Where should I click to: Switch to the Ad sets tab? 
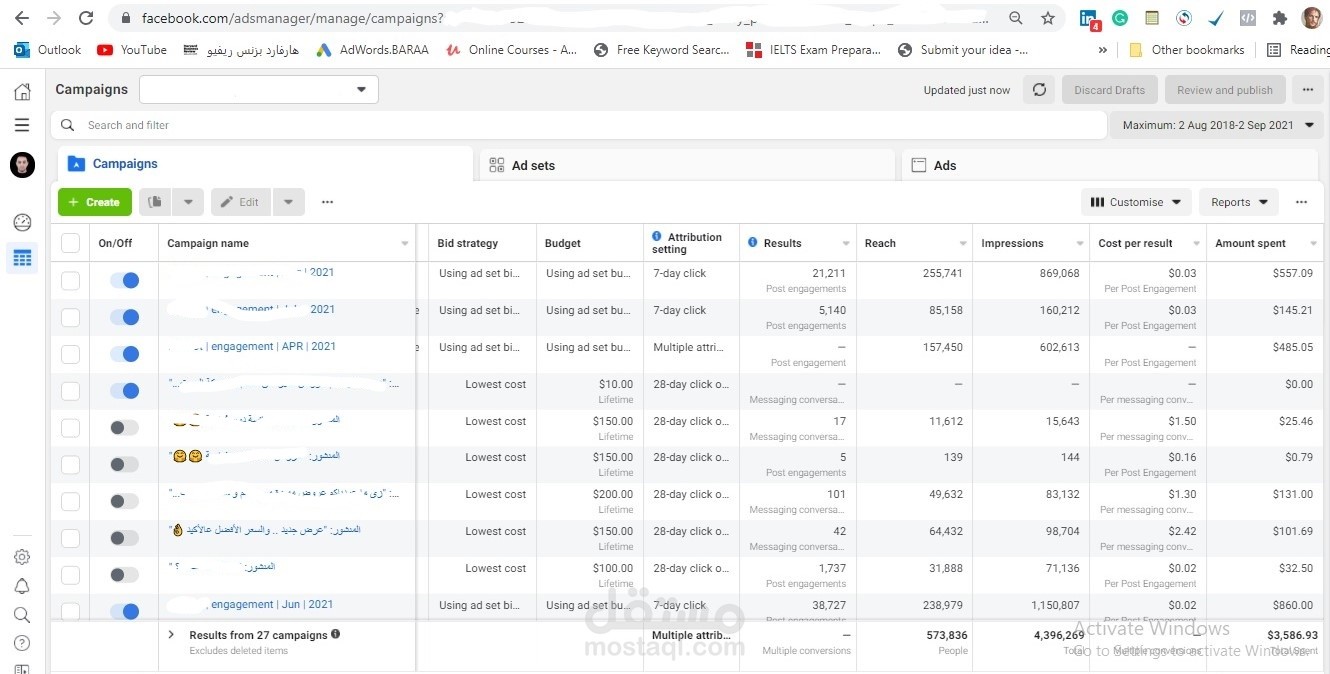(687, 165)
